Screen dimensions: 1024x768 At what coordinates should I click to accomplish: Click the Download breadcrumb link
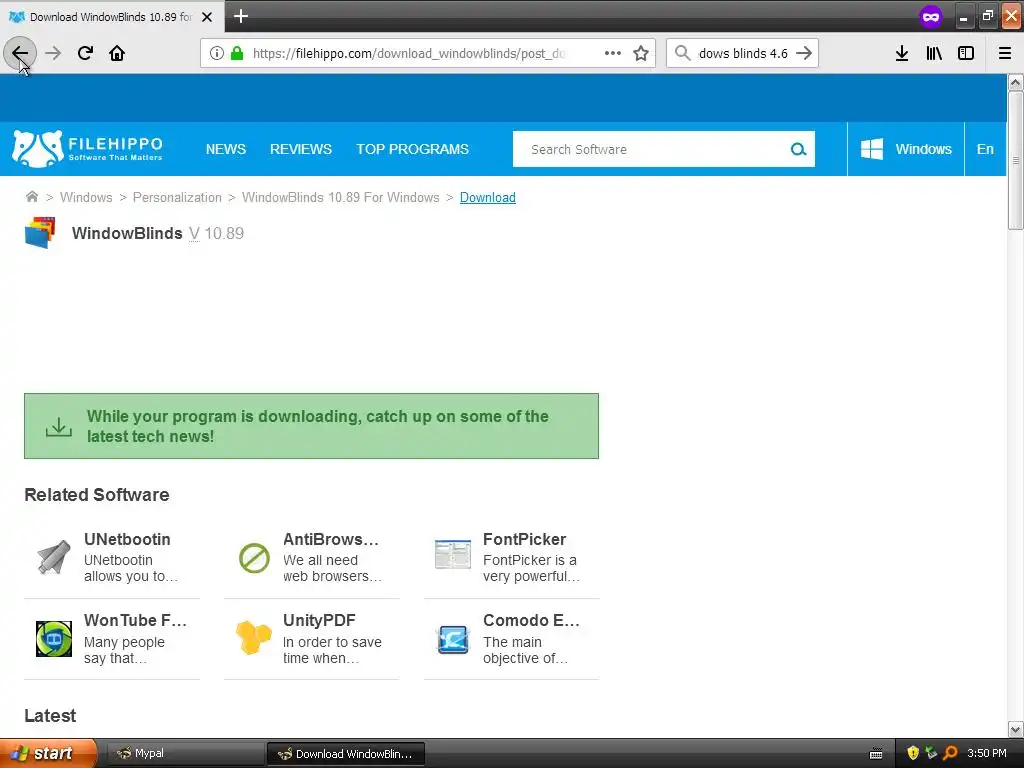point(488,197)
